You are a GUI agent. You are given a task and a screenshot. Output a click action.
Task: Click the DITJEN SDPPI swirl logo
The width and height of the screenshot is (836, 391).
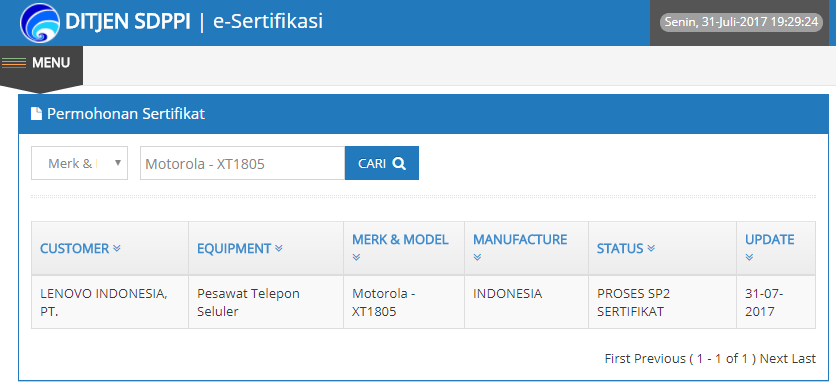(40, 22)
